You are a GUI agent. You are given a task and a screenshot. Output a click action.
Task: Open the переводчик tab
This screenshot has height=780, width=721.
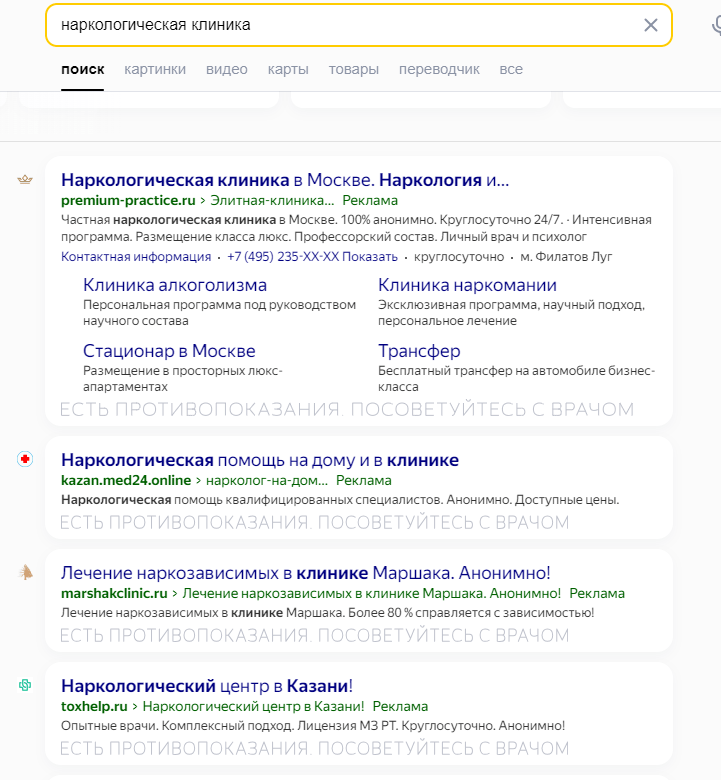point(439,69)
